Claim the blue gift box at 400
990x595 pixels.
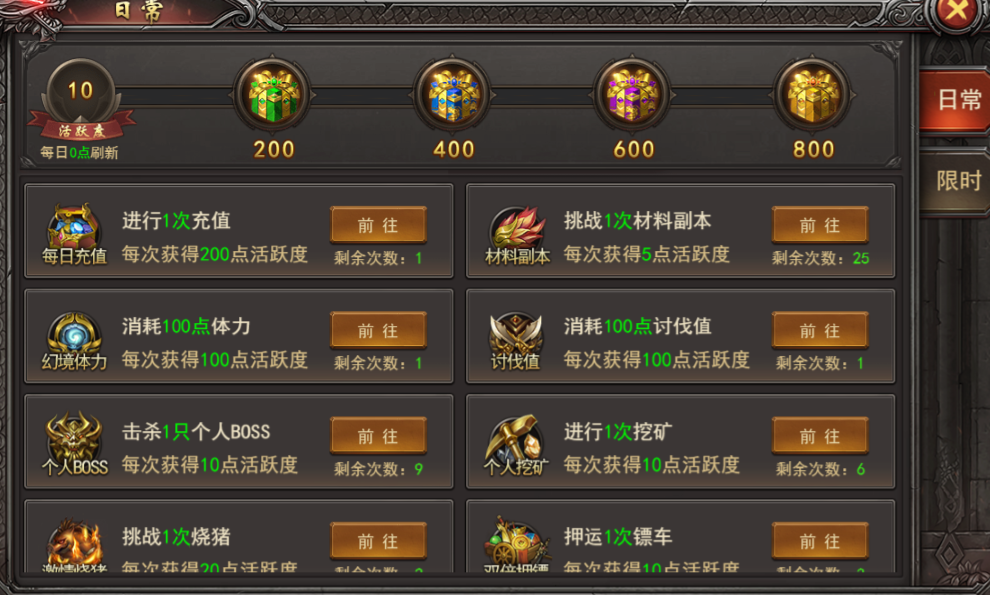[453, 95]
